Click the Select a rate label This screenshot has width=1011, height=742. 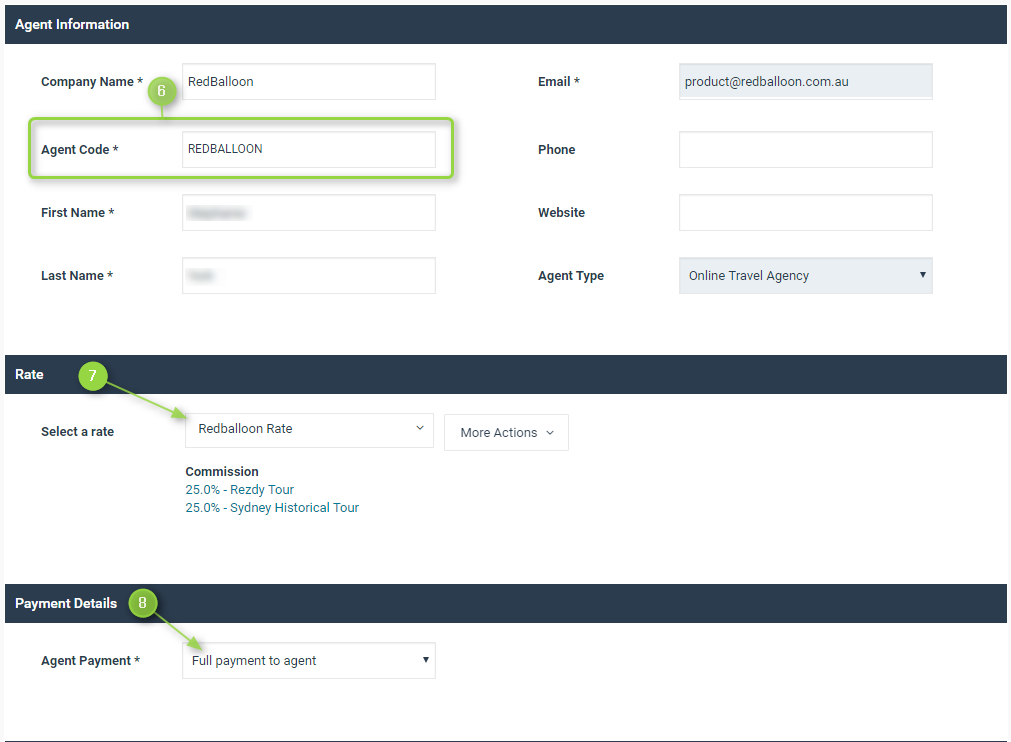tap(77, 432)
